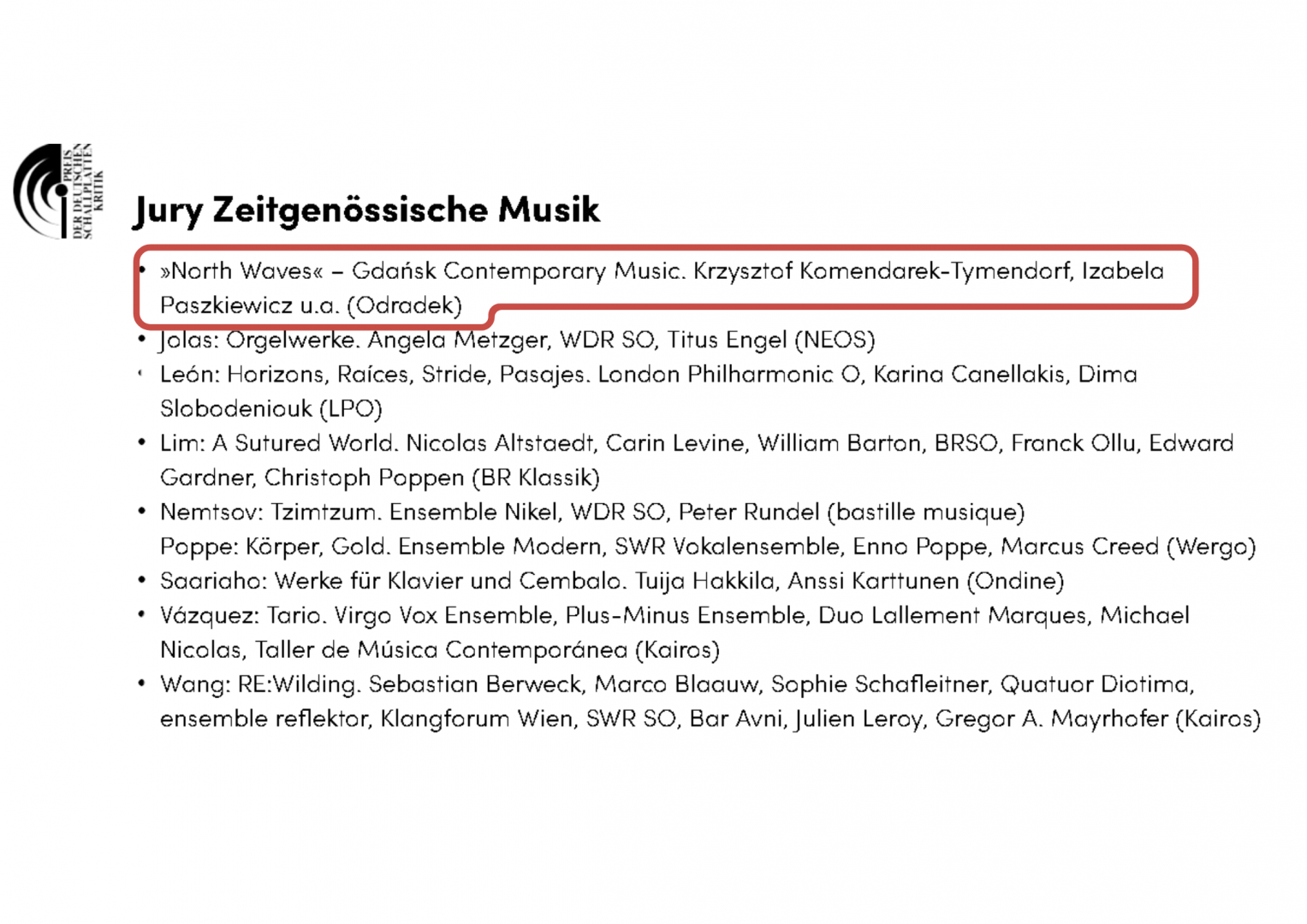Image resolution: width=1307 pixels, height=924 pixels.
Task: Click the Wang: RE:Wilding entry
Action: tap(676, 684)
